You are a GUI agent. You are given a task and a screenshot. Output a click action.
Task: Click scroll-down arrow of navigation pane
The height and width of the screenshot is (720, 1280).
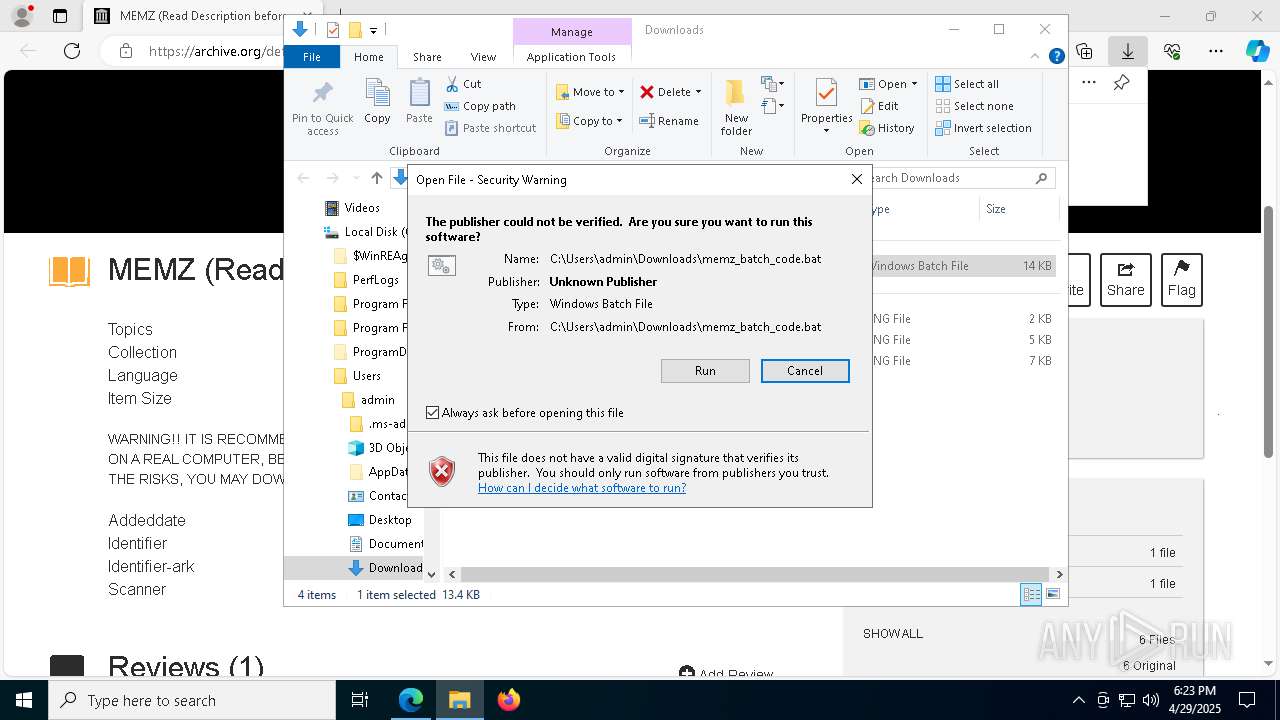coord(432,575)
